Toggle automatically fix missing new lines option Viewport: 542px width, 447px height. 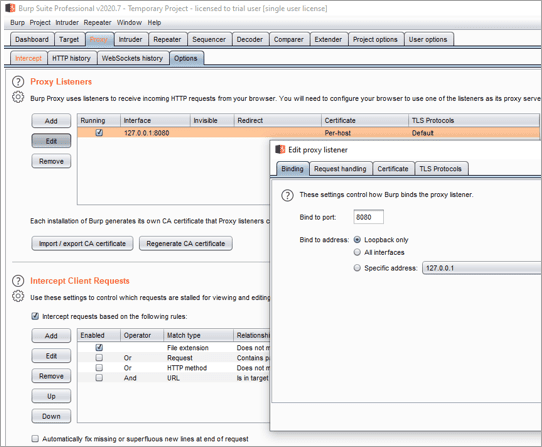[35, 439]
